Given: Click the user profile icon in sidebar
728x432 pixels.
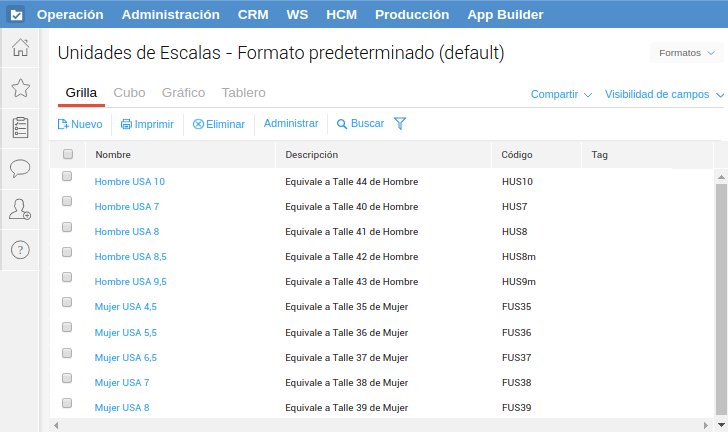Looking at the screenshot, I should click(19, 209).
